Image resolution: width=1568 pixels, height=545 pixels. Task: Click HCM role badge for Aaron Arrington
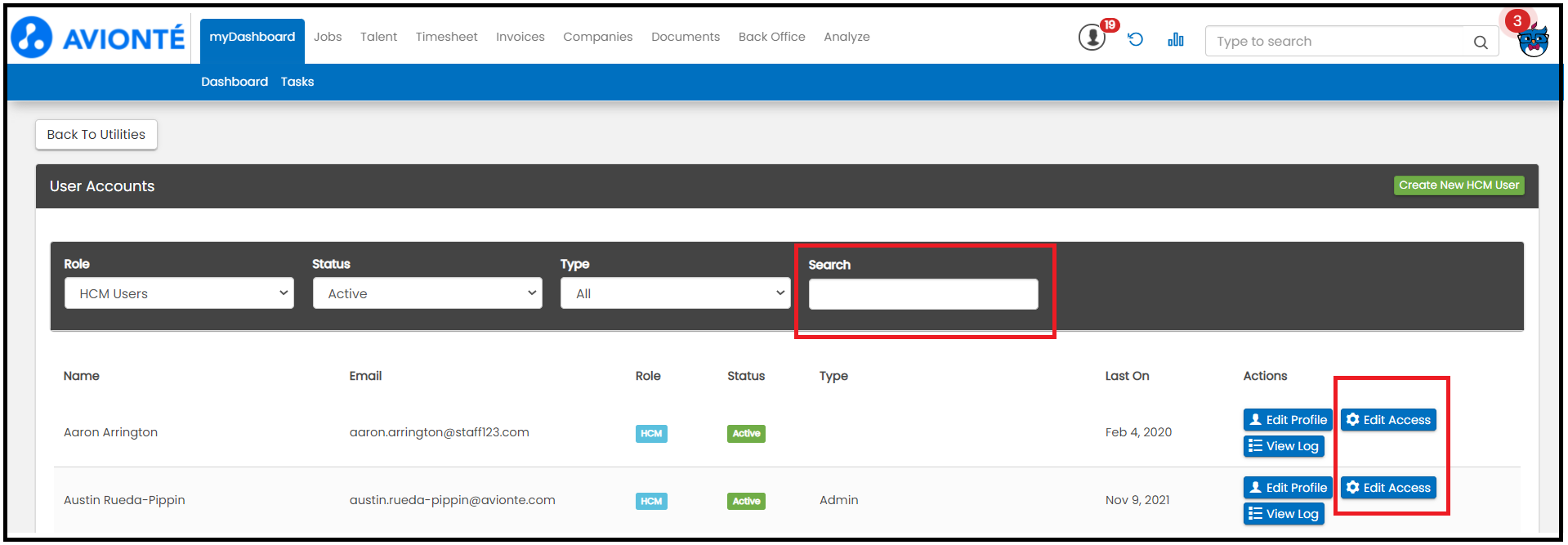click(651, 434)
